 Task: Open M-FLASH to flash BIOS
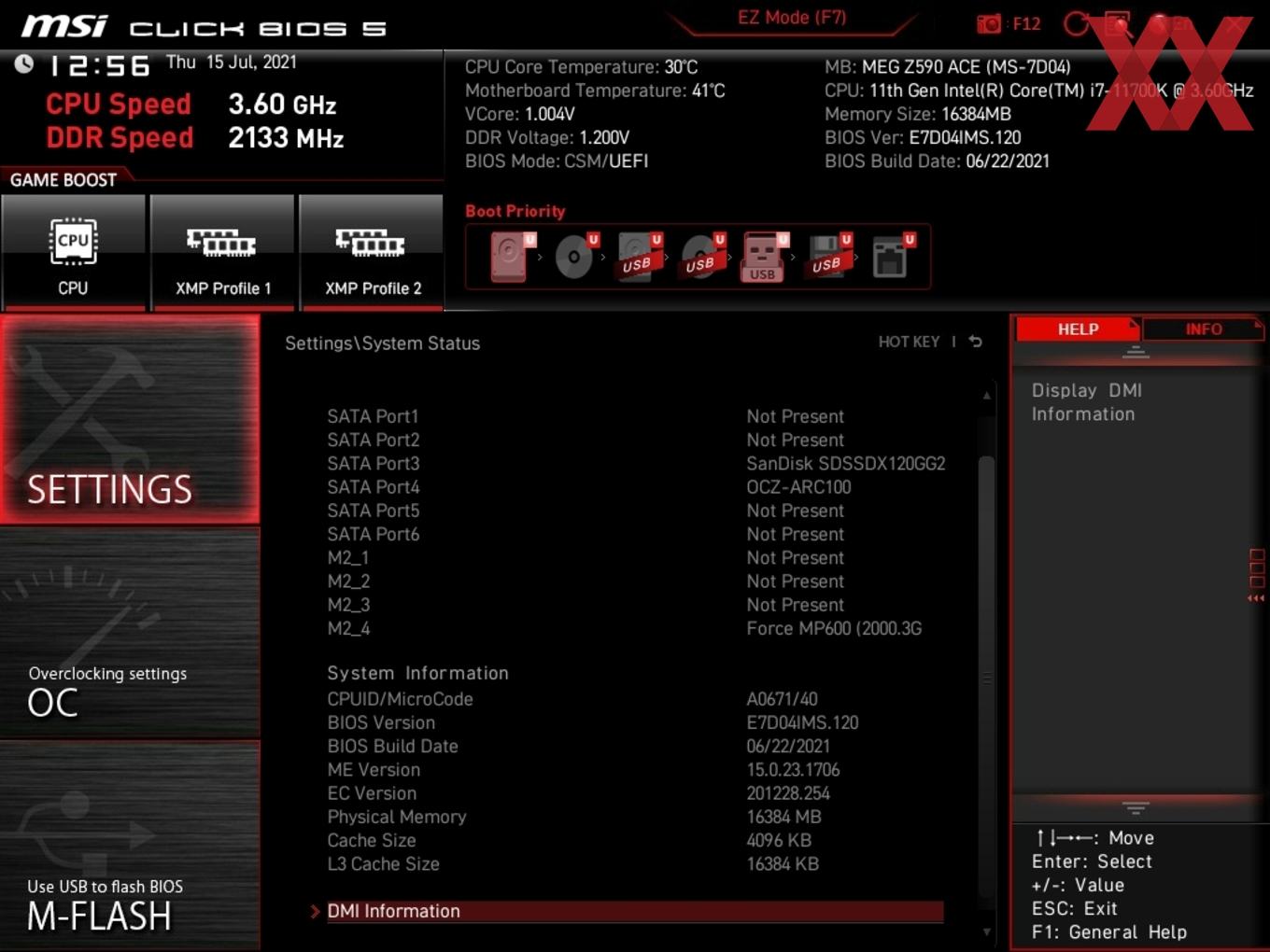(130, 846)
